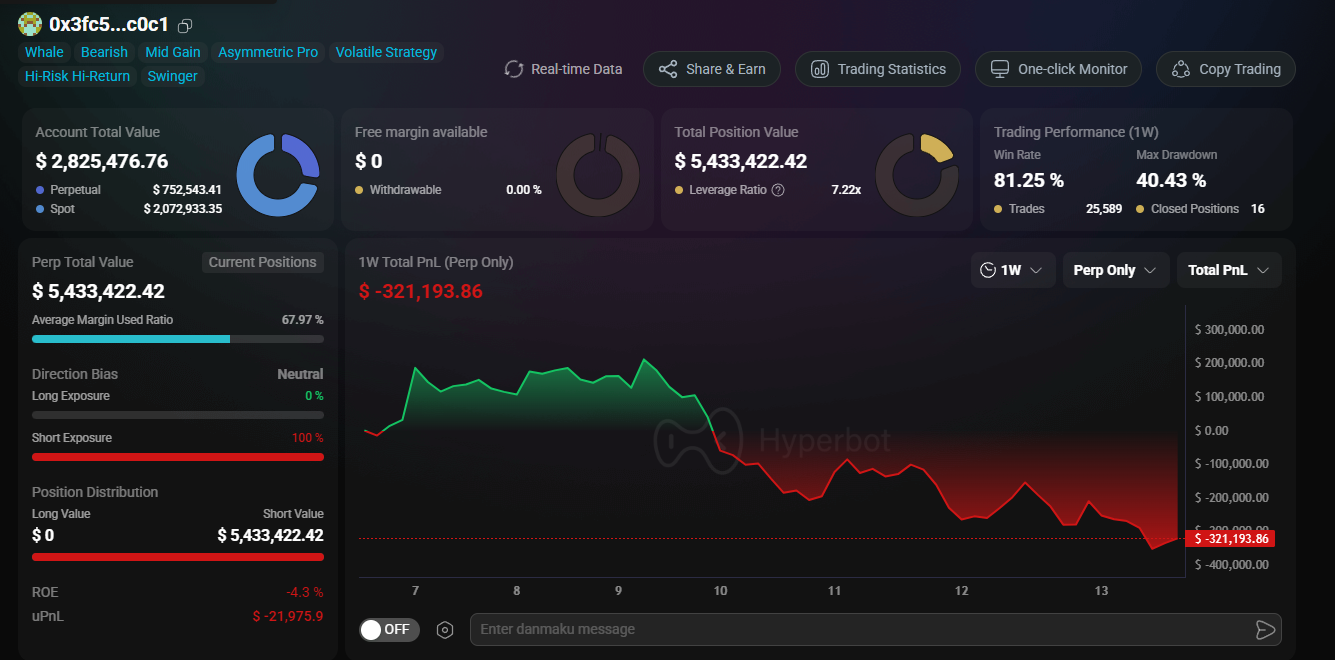Copy the wallet address icon

[184, 25]
